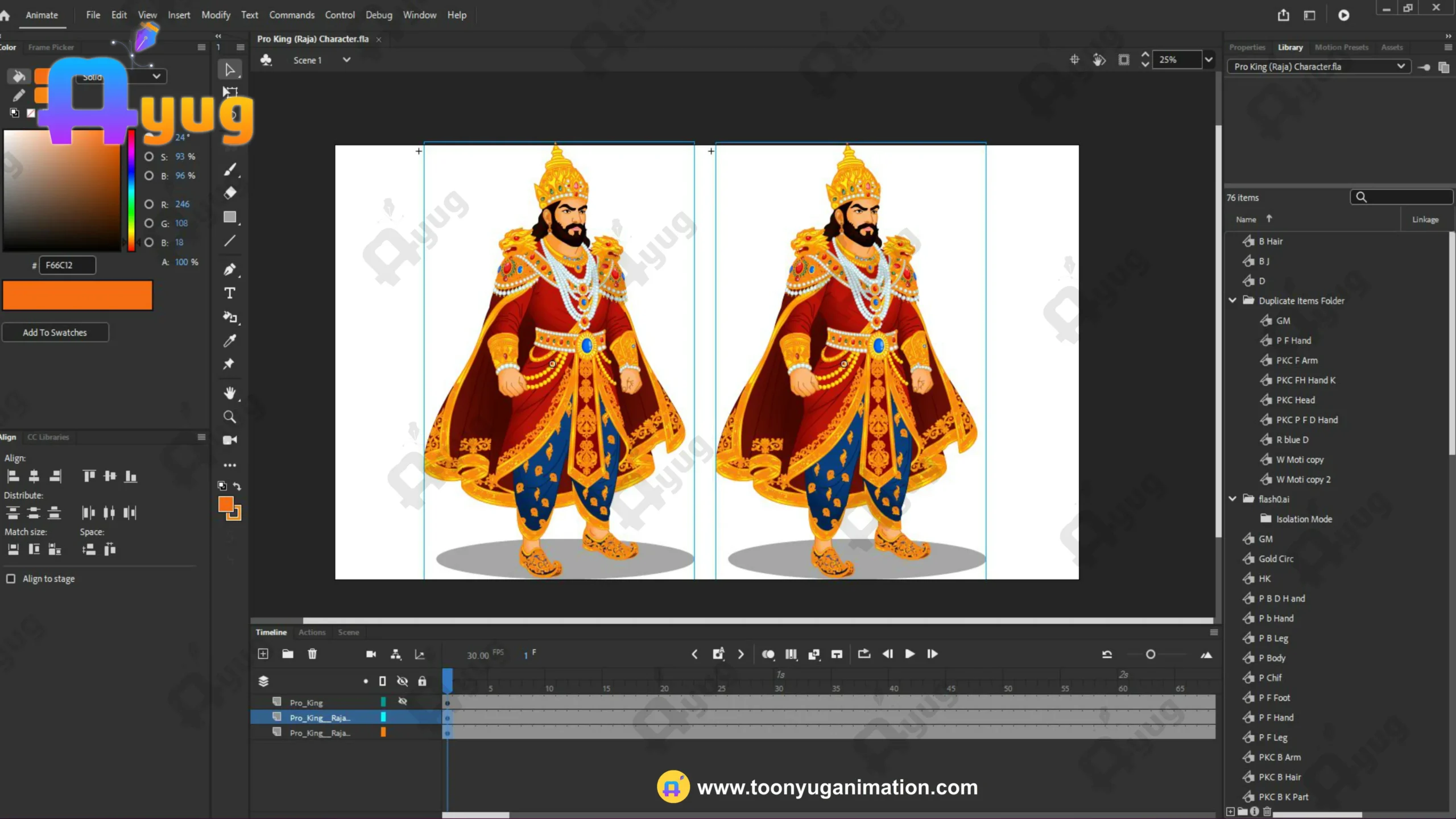Select the R color channel radio button
Viewport: 1456px width, 819px height.
(x=149, y=204)
